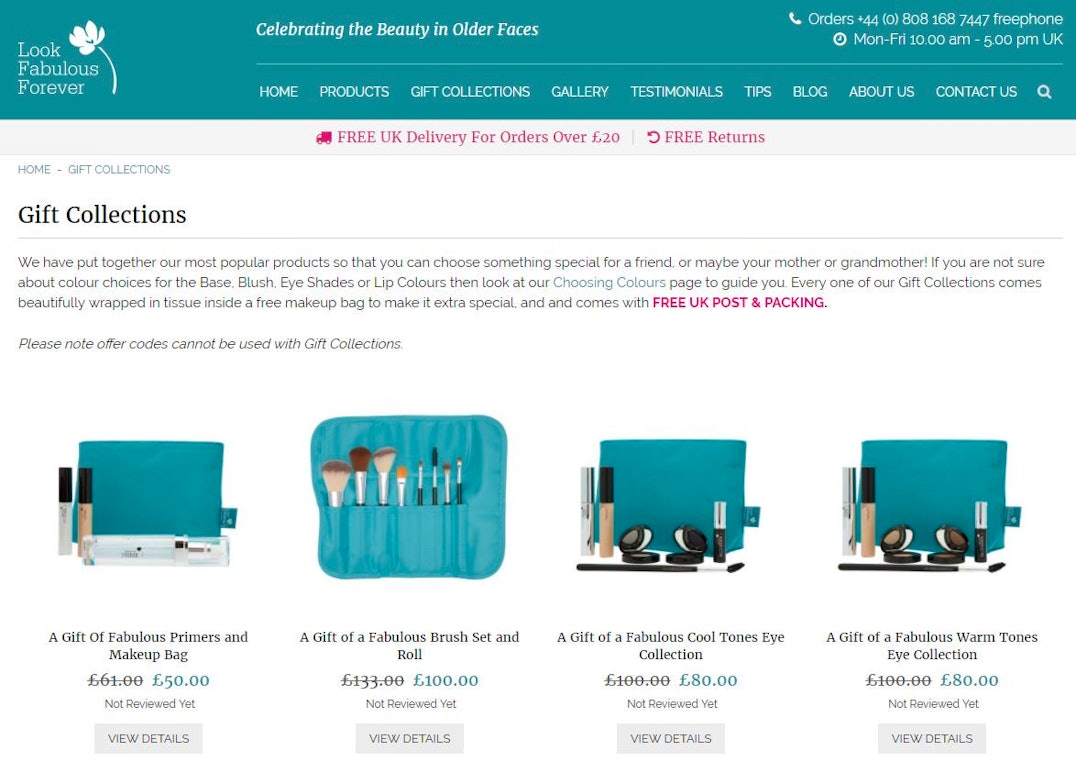View details for the Primers and Makeup Bag
The image size is (1076, 772).
point(148,738)
